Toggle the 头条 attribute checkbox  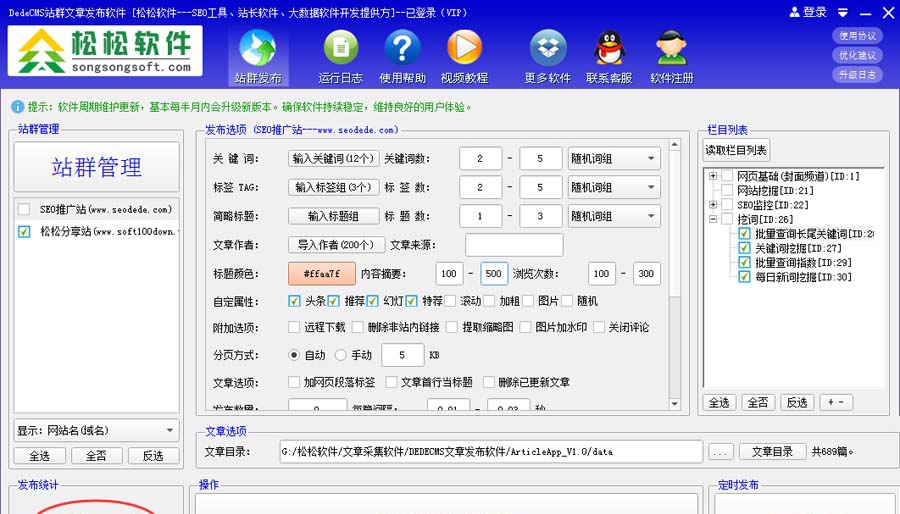coord(294,301)
